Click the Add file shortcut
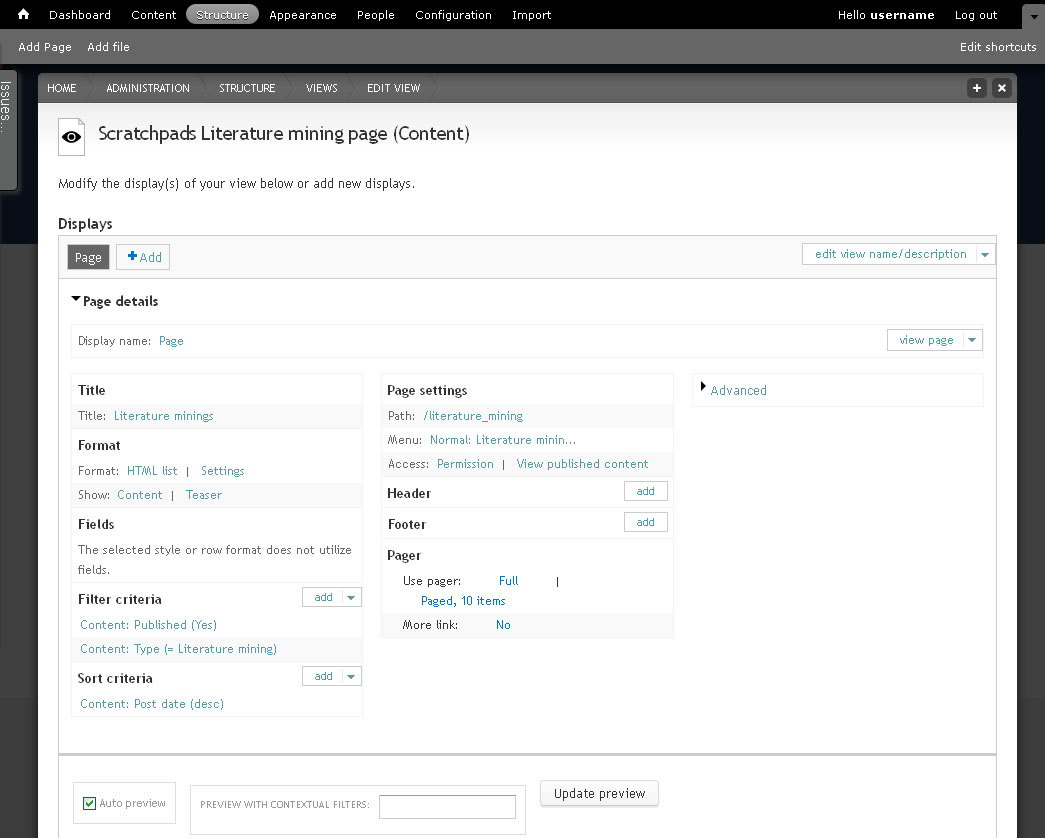Screen dimensions: 1045x838 [108, 47]
